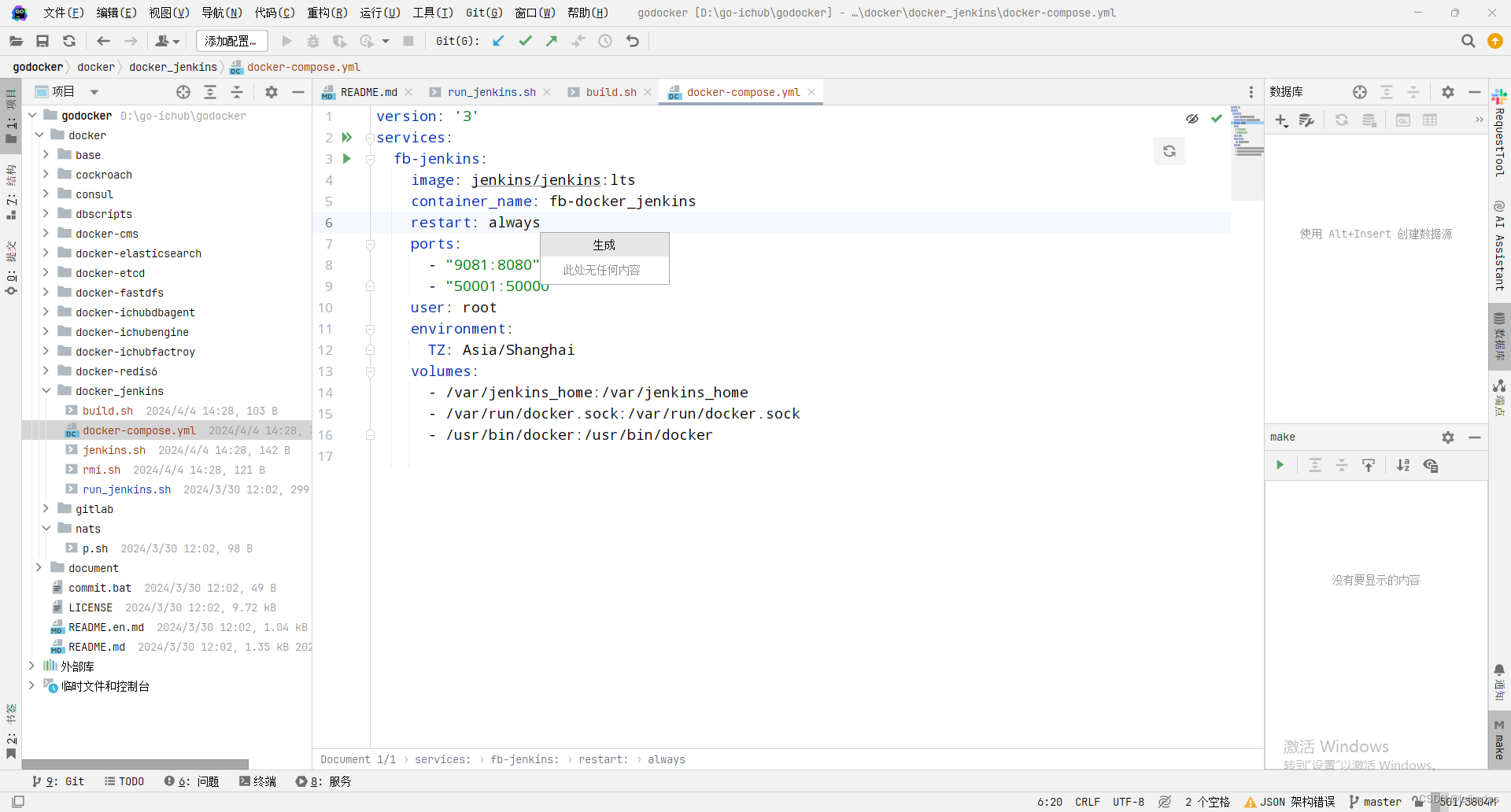1511x812 pixels.
Task: Update project with blue Git arrow icon
Action: (x=498, y=41)
